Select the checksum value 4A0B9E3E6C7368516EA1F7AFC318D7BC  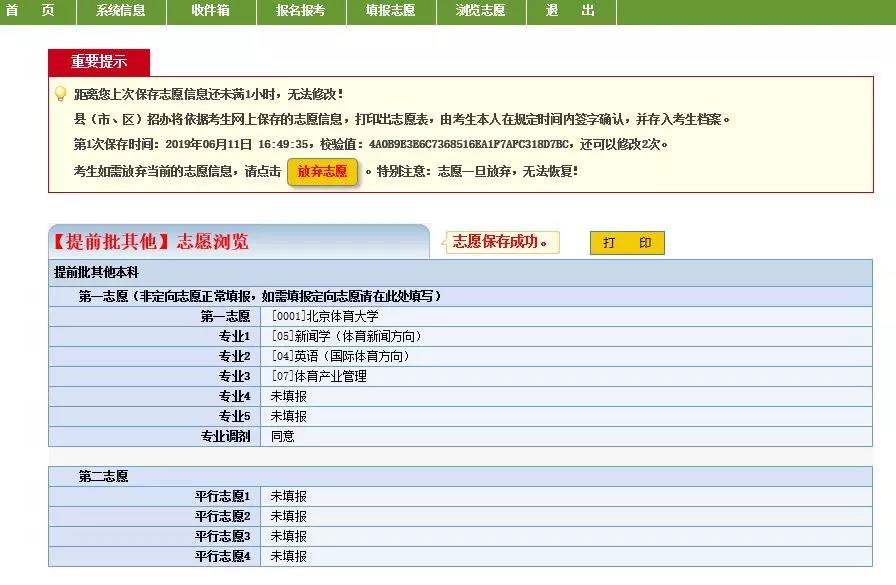pyautogui.click(x=469, y=144)
